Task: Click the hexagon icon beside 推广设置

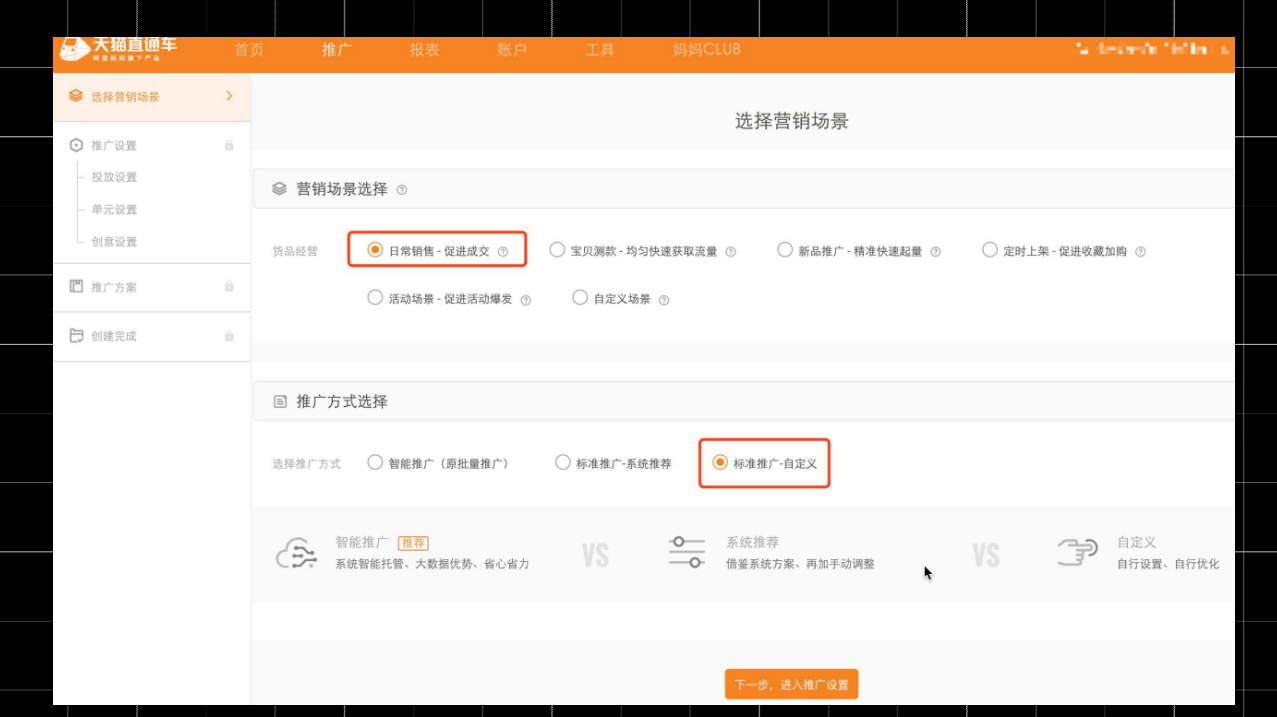Action: coord(76,145)
